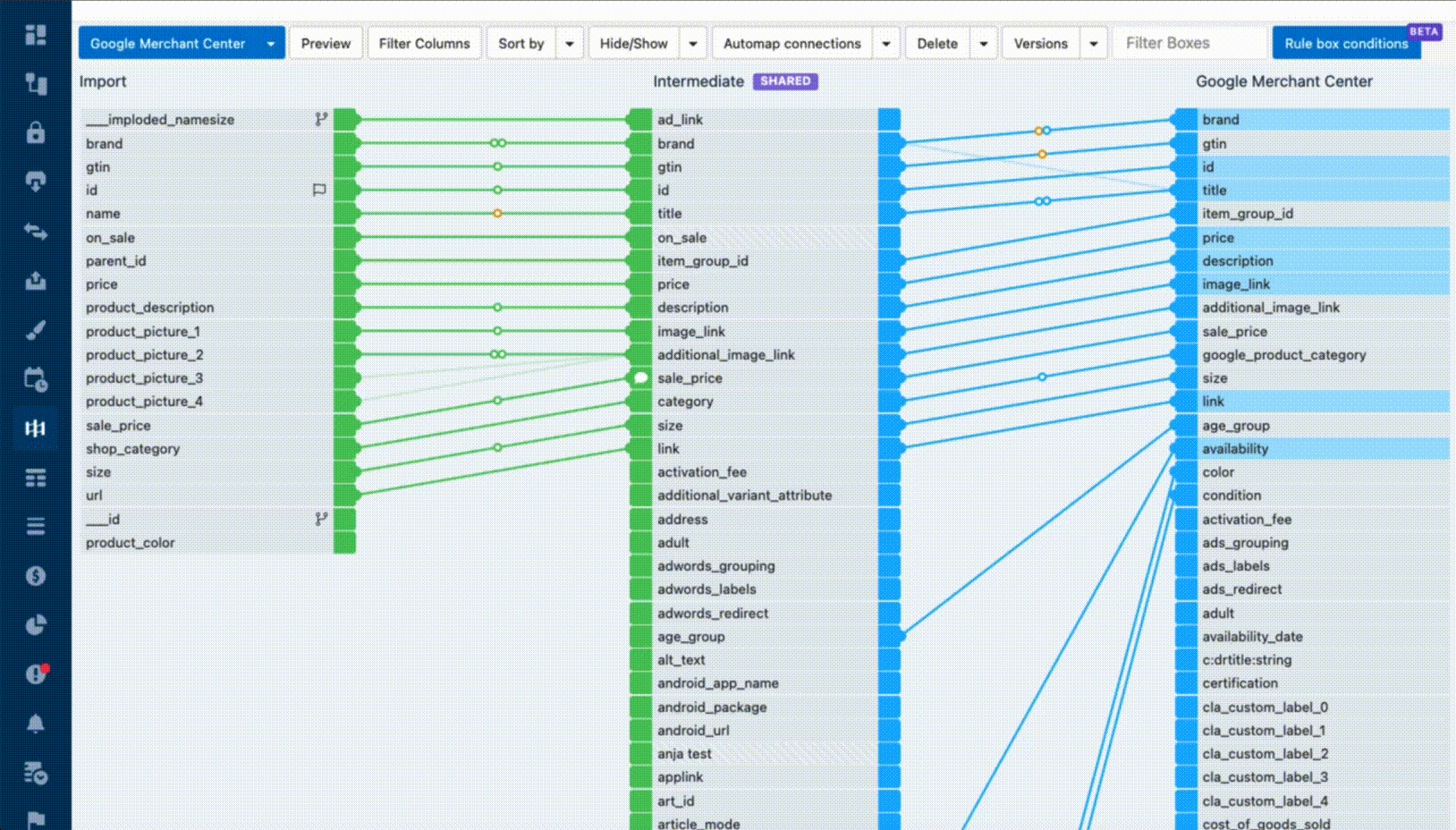Switch to the Versions menu
This screenshot has width=1456, height=830.
point(1040,43)
